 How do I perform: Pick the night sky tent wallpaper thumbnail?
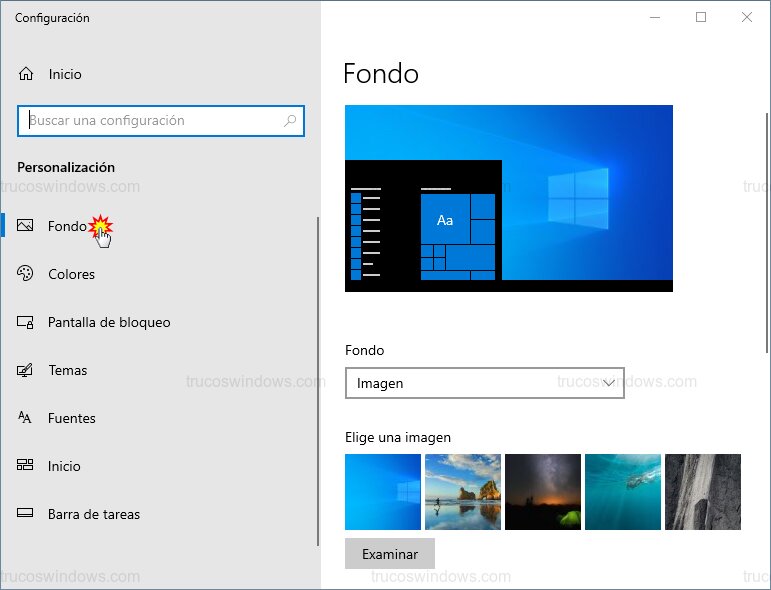(x=543, y=491)
